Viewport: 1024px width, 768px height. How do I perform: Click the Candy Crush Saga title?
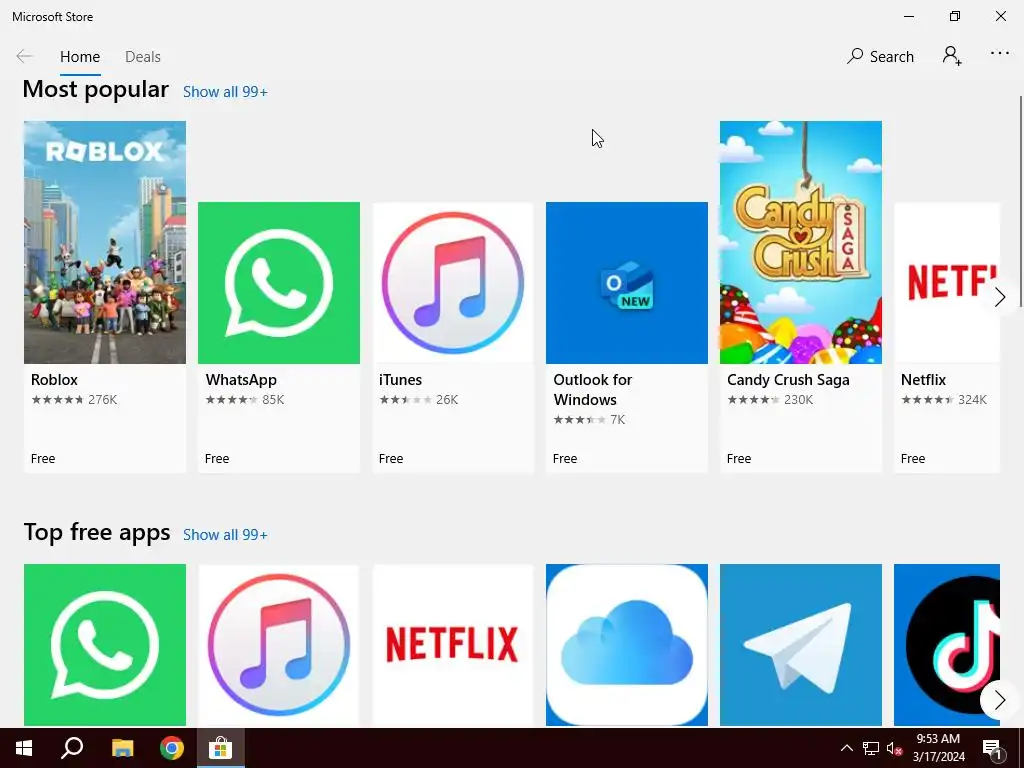pyautogui.click(x=788, y=379)
